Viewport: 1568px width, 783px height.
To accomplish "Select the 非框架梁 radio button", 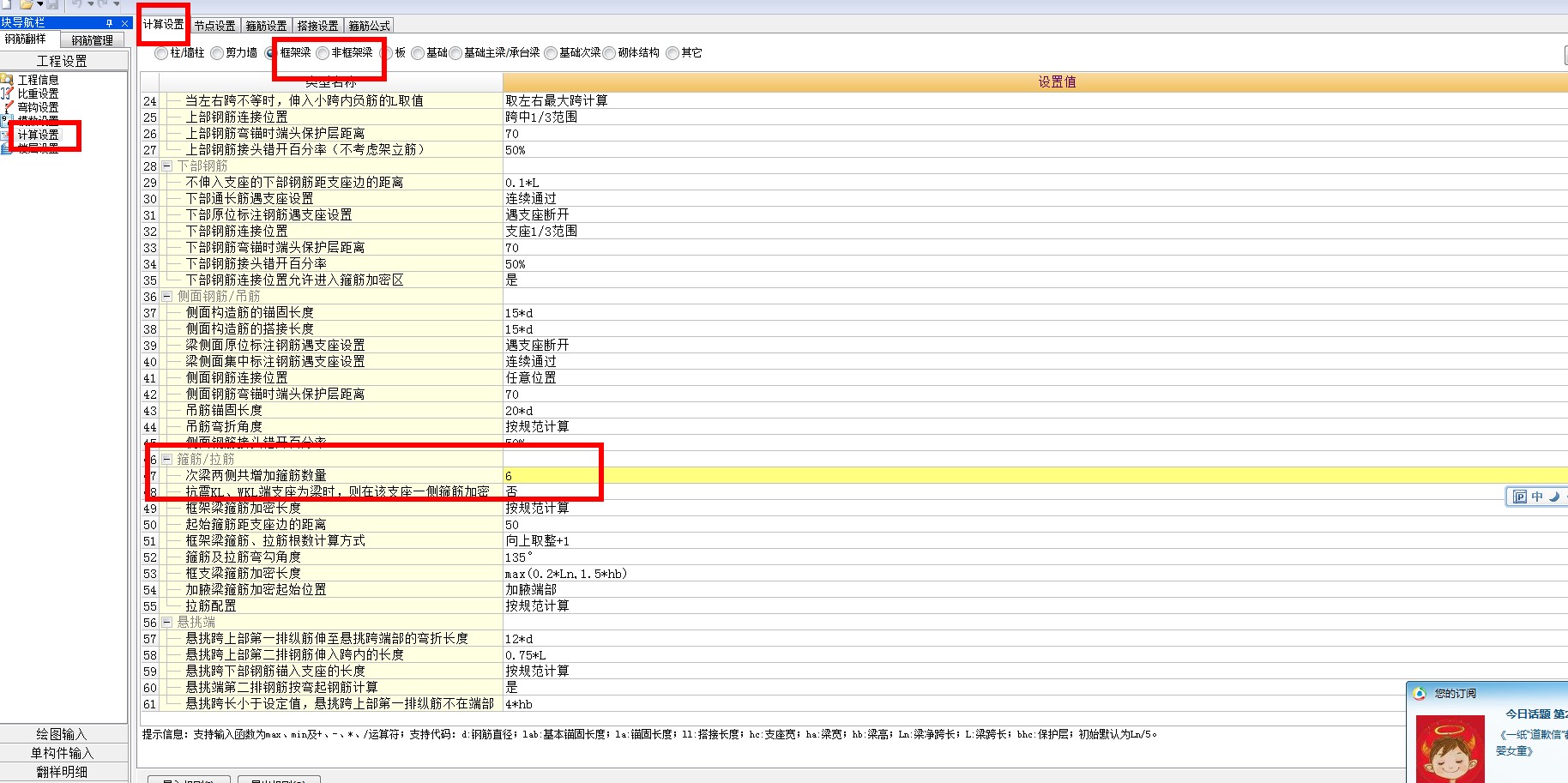I will click(x=323, y=53).
